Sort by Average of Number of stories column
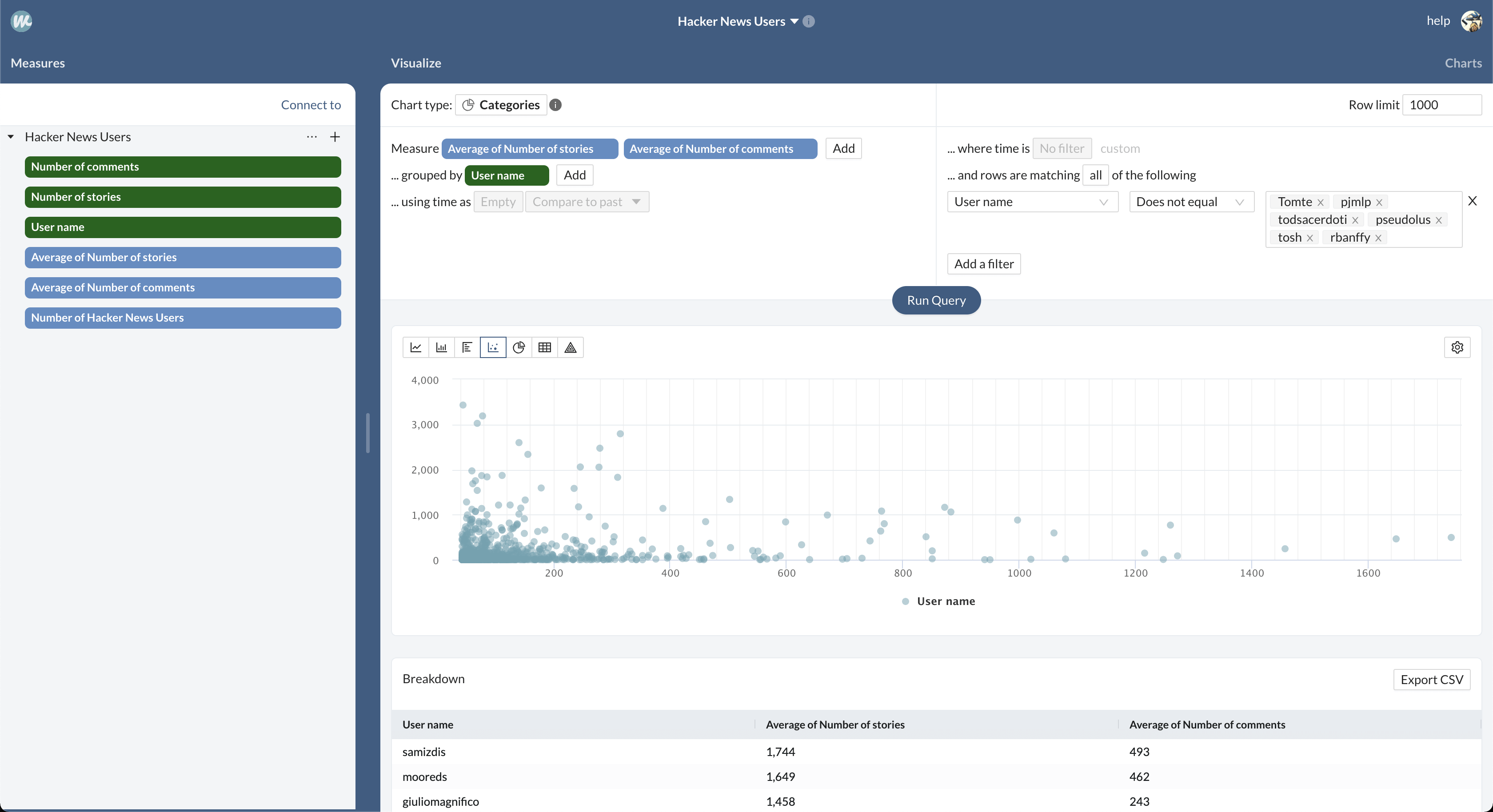 pos(835,724)
